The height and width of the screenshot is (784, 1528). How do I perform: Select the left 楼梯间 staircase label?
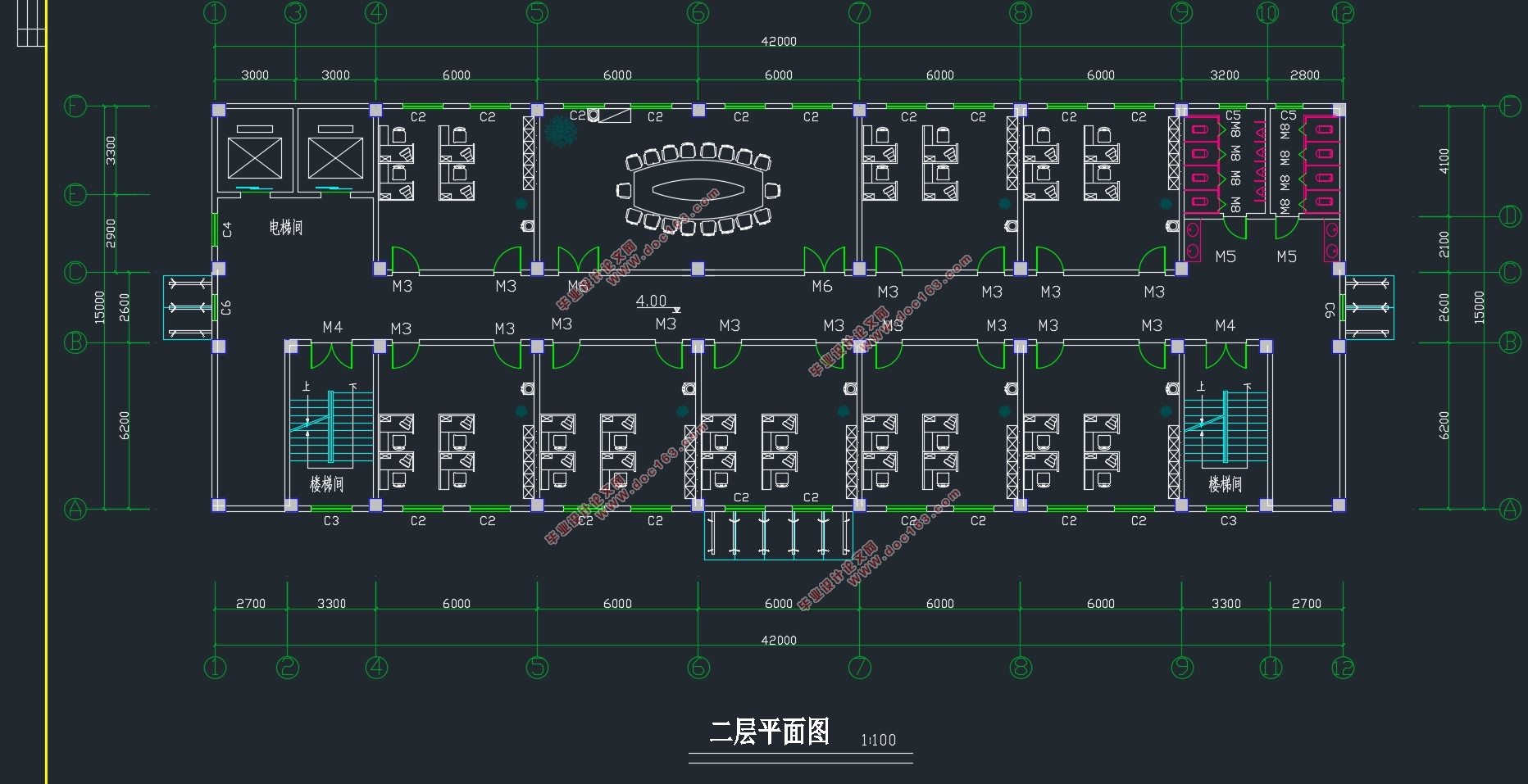click(326, 484)
